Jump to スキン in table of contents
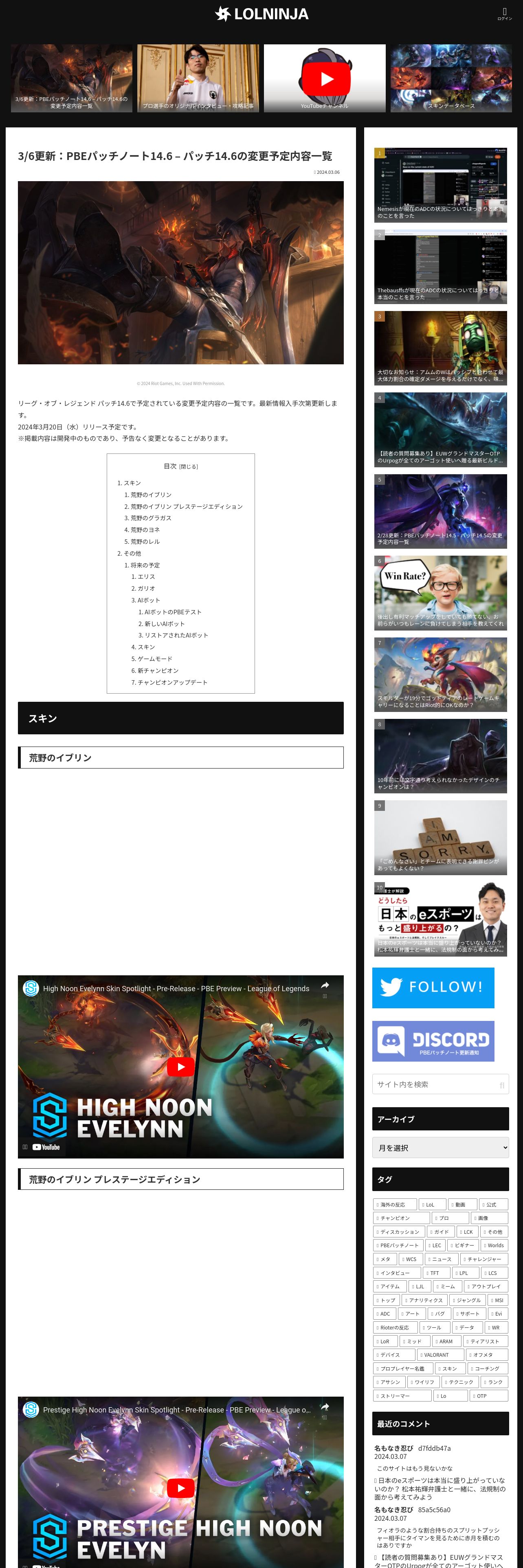Viewport: 523px width, 1568px height. click(x=132, y=483)
